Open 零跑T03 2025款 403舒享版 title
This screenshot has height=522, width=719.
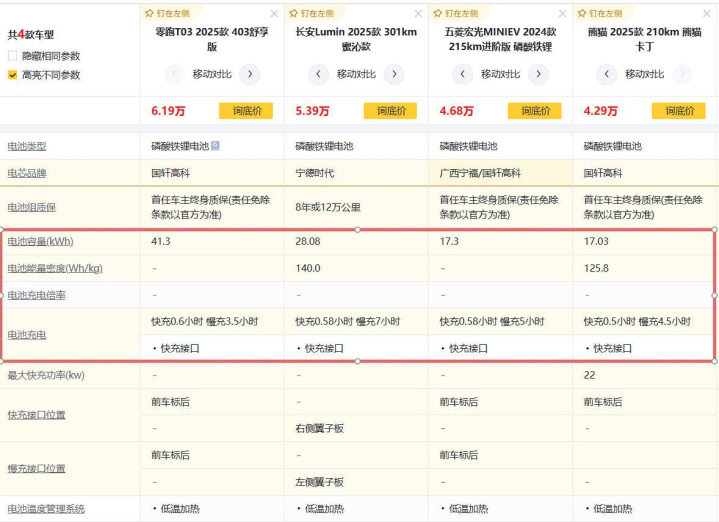click(212, 39)
